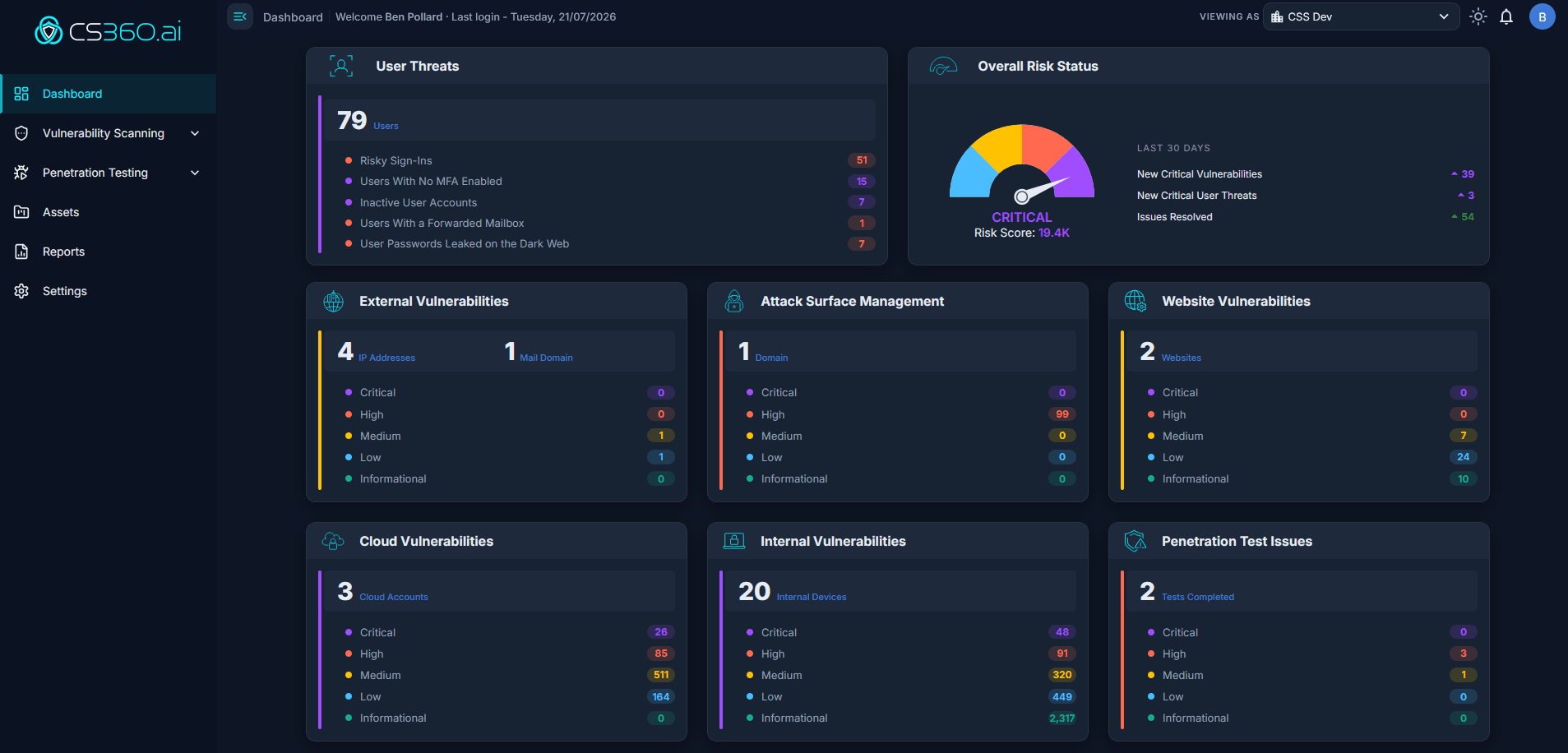Open the Internal Devices link
Screen dimensions: 1568x753
(x=811, y=597)
